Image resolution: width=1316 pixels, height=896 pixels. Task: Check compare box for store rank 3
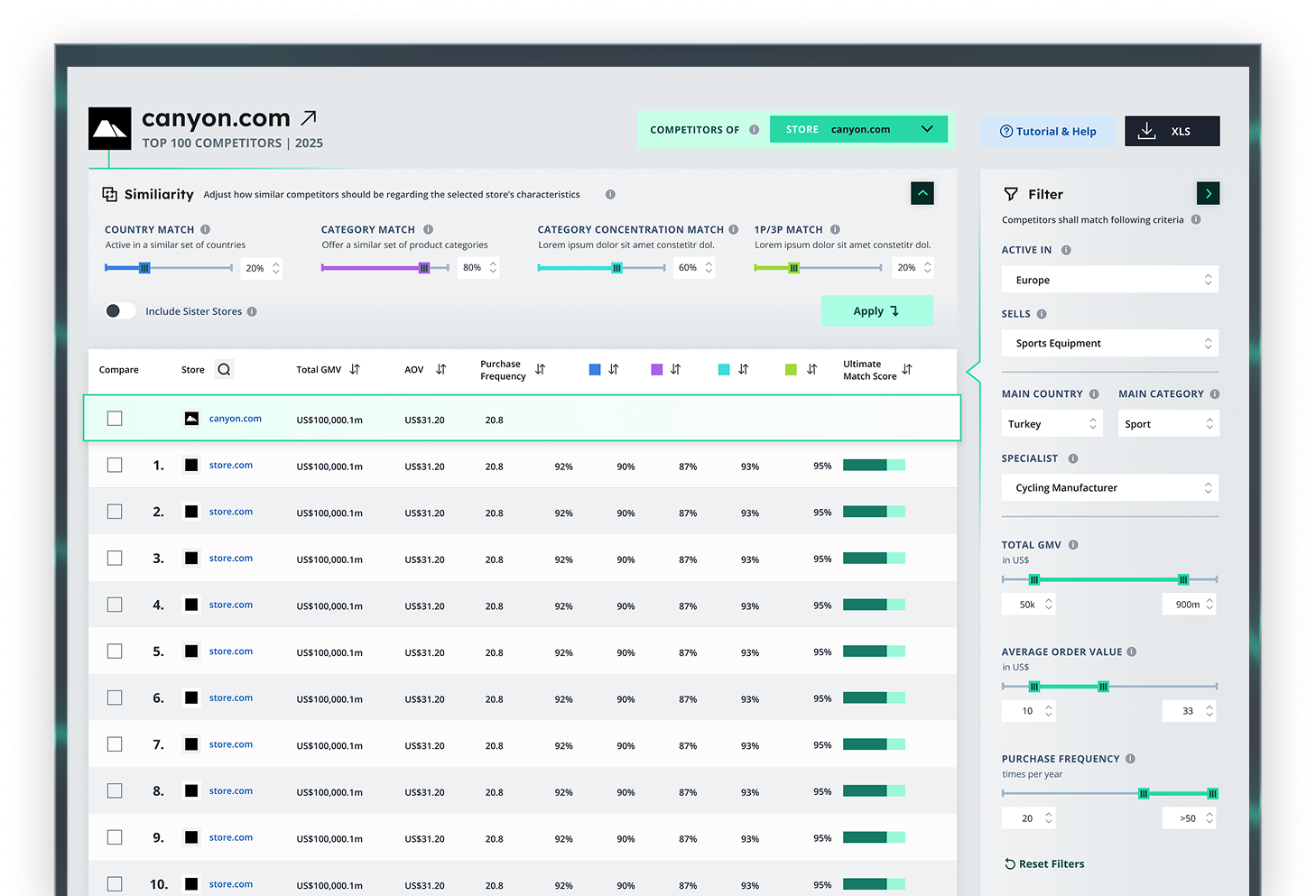point(115,559)
